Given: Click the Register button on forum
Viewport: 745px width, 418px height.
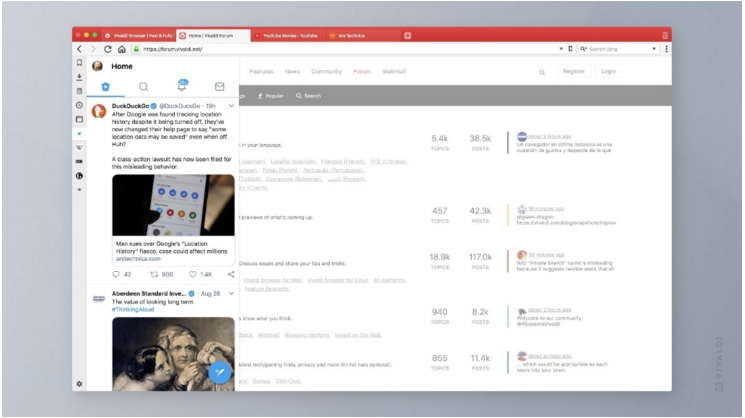Looking at the screenshot, I should click(x=573, y=72).
